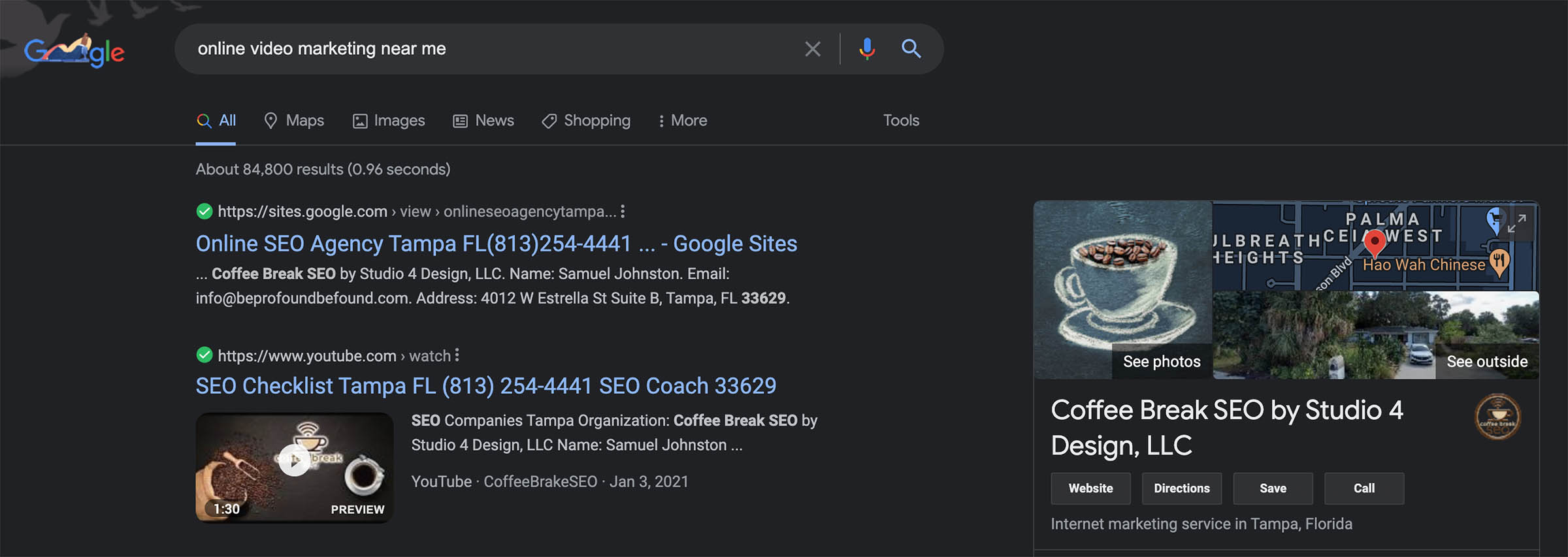1568x557 pixels.
Task: Expand the map with the fullscreen icon
Action: [x=1516, y=223]
